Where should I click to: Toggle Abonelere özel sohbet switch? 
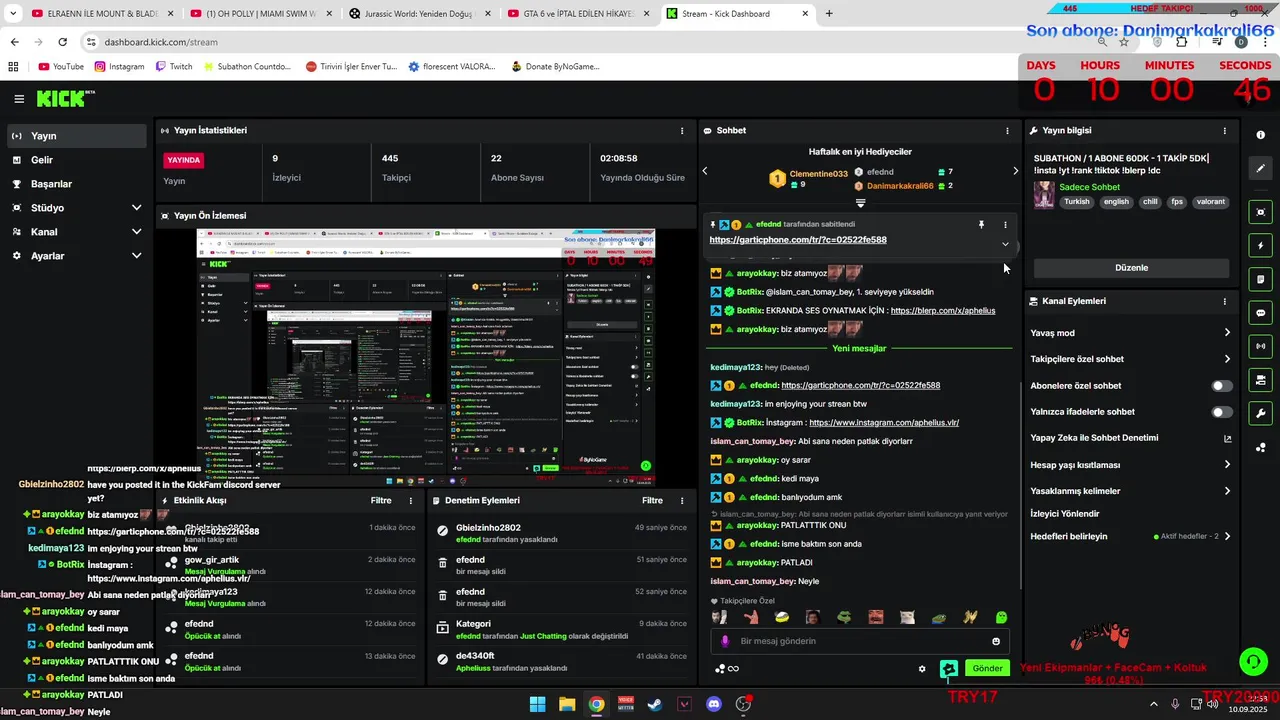point(1222,386)
